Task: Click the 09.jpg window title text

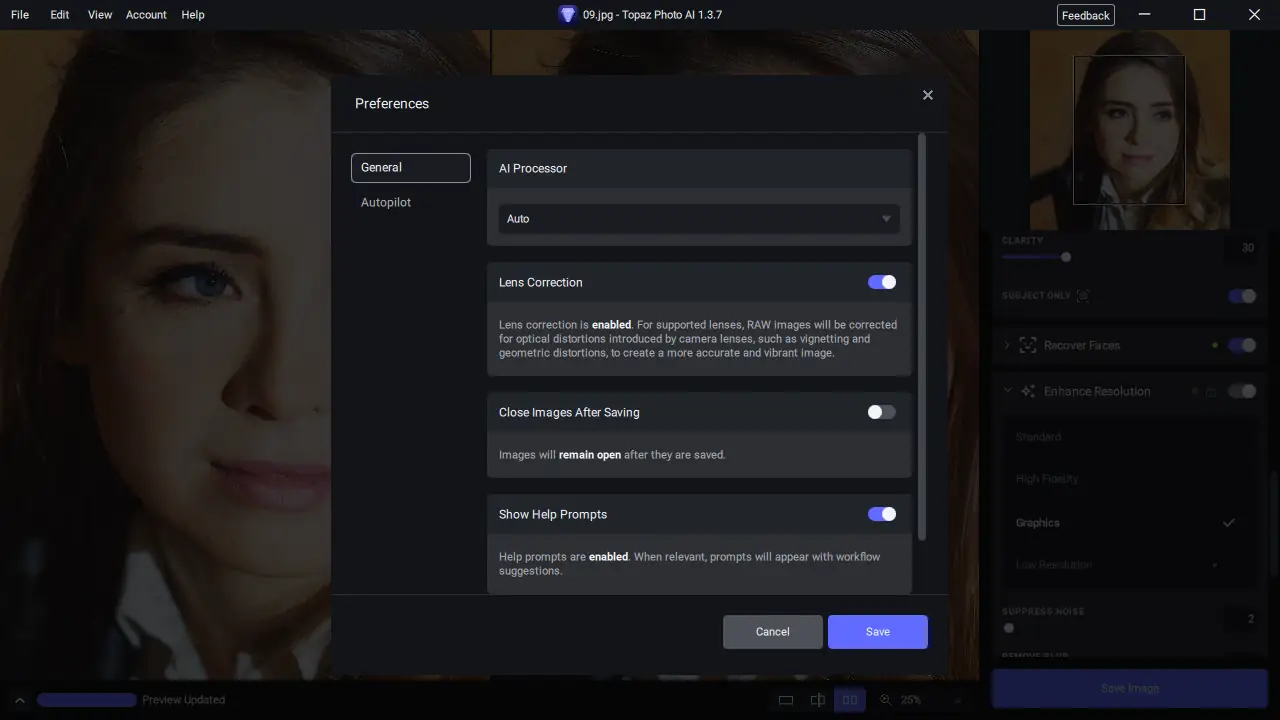Action: (x=652, y=15)
